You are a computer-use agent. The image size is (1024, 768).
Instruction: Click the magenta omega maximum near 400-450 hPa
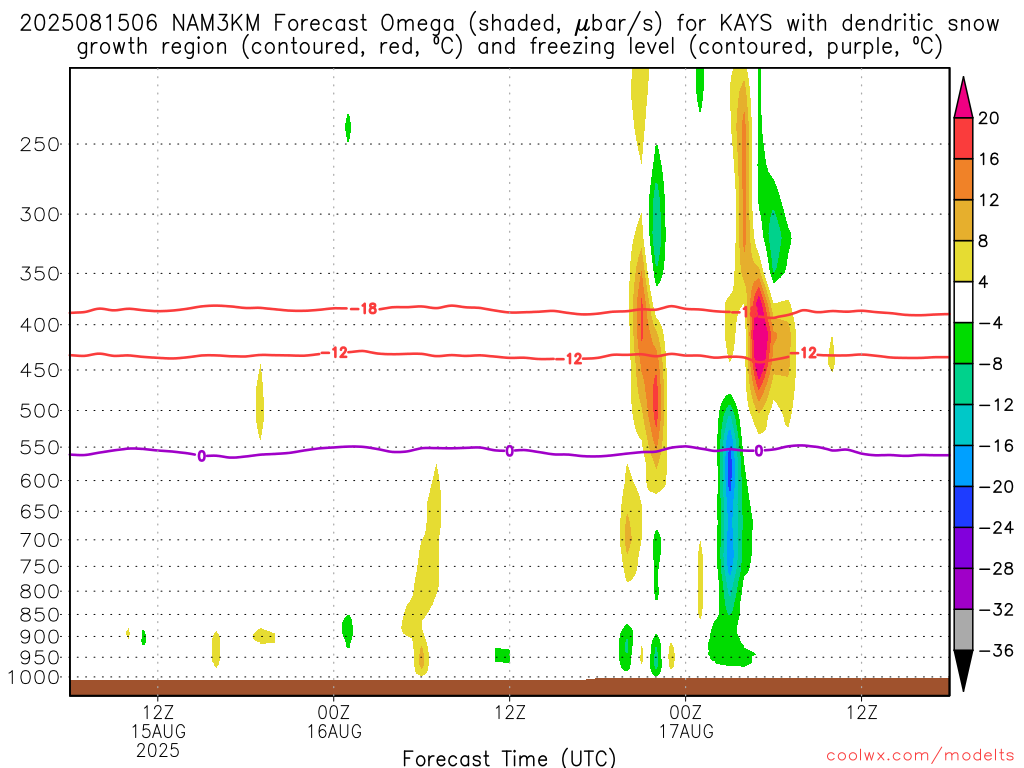759,336
